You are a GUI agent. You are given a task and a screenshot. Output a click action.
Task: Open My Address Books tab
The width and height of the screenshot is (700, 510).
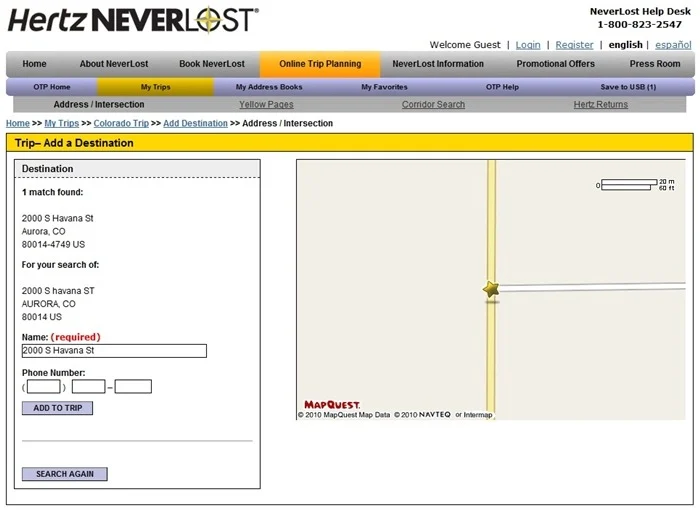pos(269,87)
